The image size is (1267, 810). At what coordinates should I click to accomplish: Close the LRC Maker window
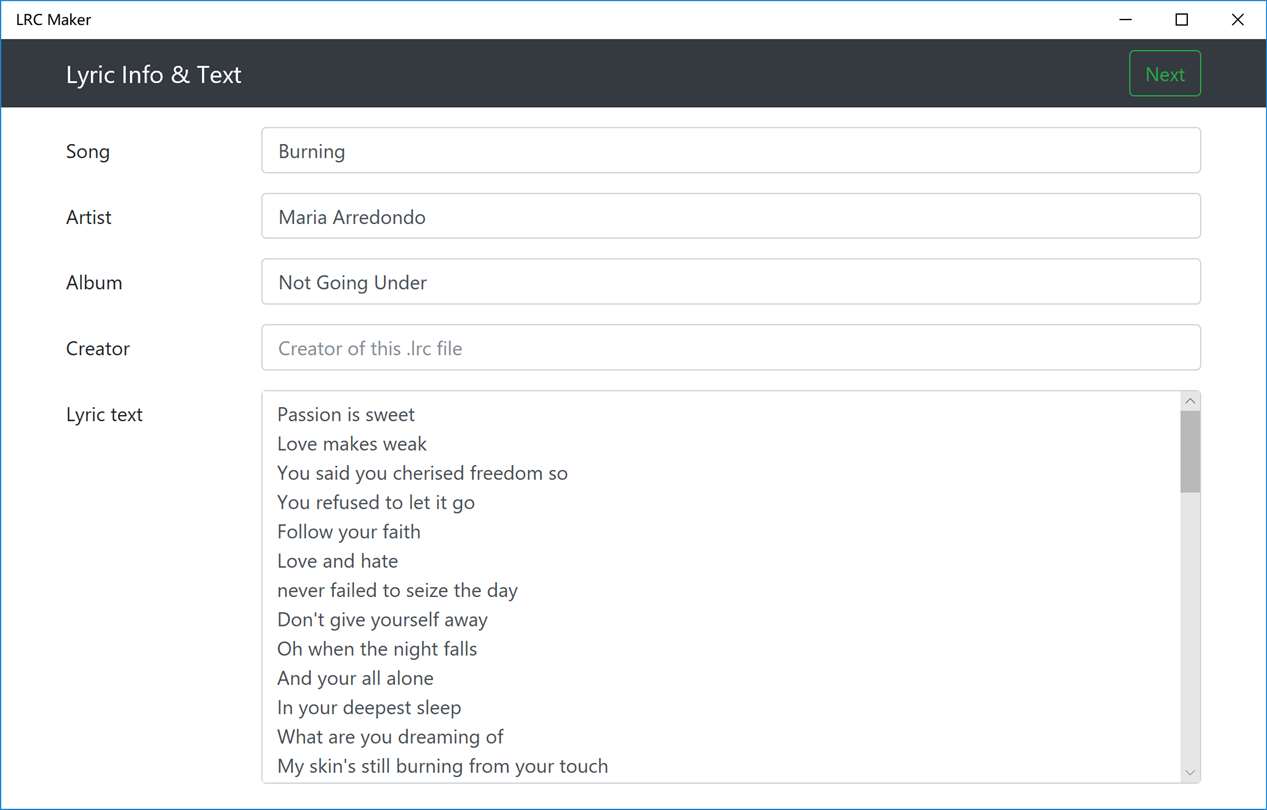point(1238,20)
